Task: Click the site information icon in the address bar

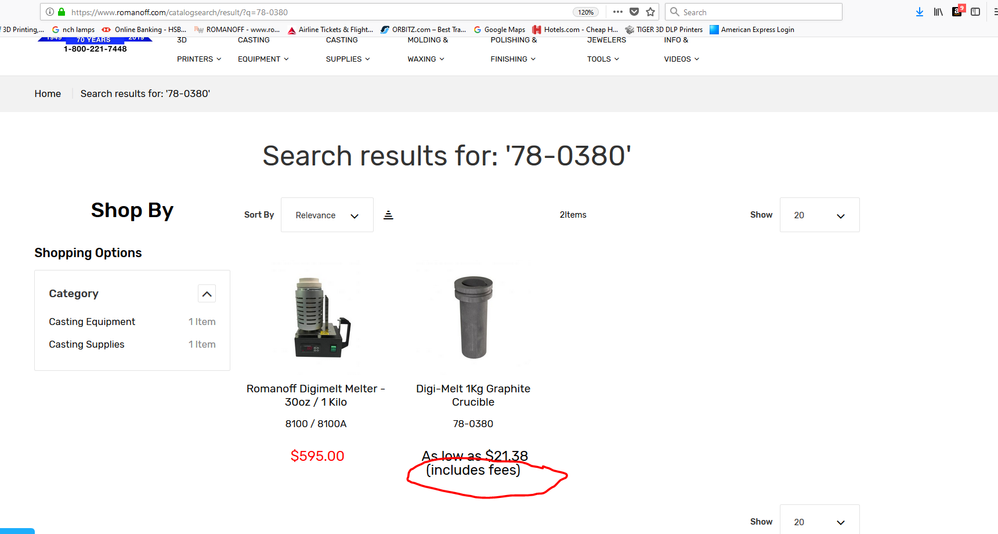Action: [50, 12]
